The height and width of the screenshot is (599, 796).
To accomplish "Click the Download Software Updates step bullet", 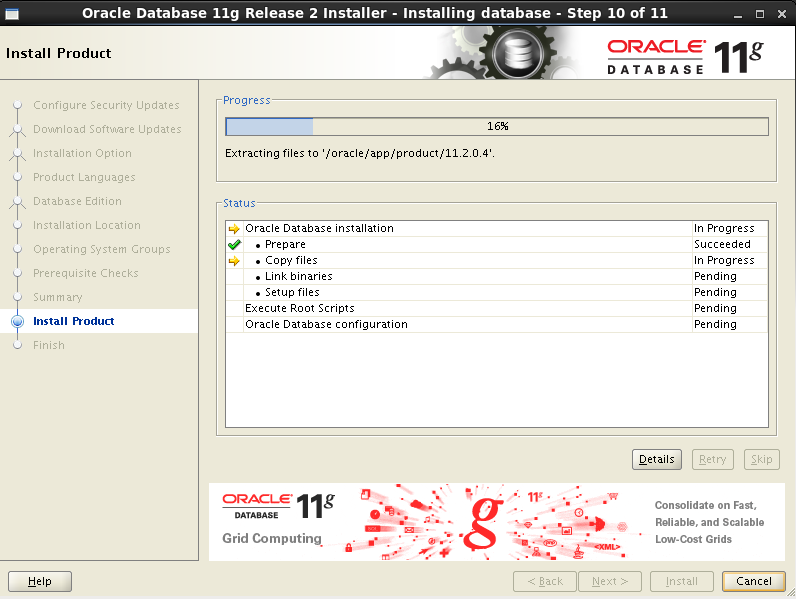I will pos(17,129).
